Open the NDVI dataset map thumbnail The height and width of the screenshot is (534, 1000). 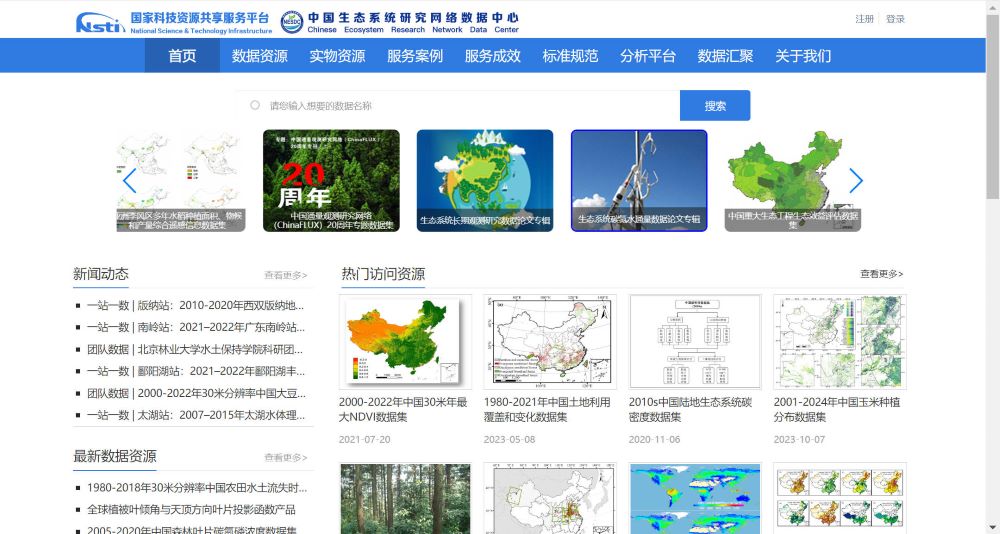(x=405, y=341)
